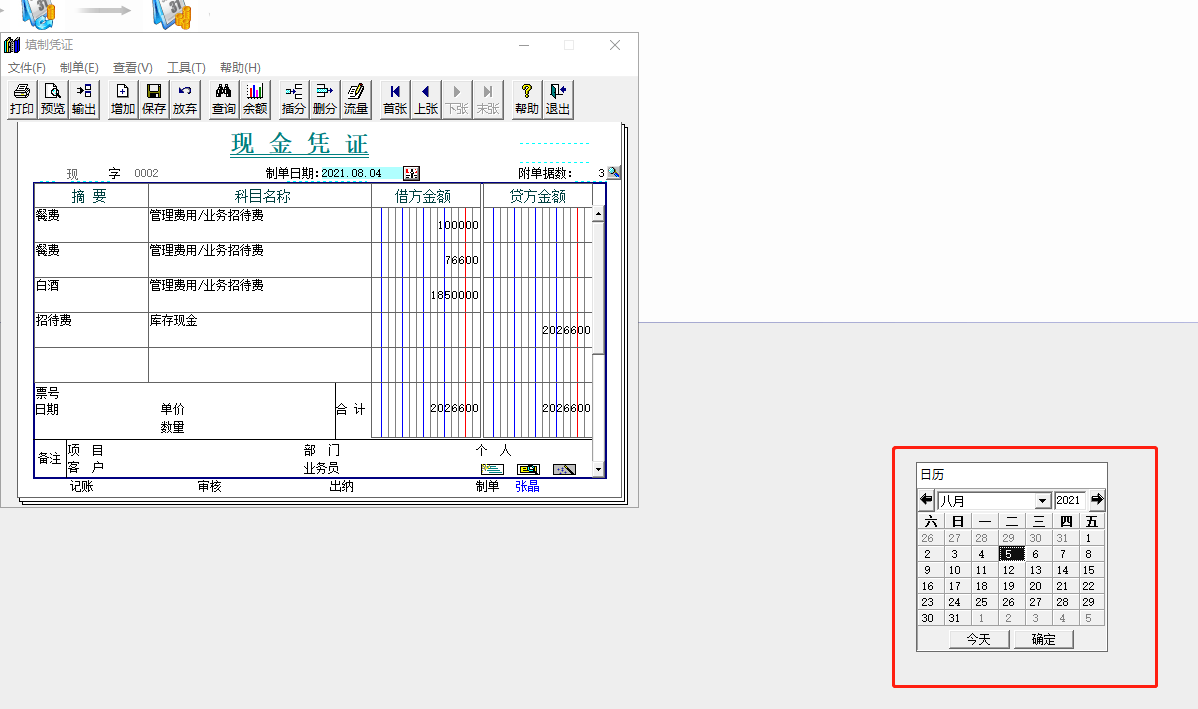Click the debit amount 100000
The width and height of the screenshot is (1198, 709).
(x=458, y=225)
